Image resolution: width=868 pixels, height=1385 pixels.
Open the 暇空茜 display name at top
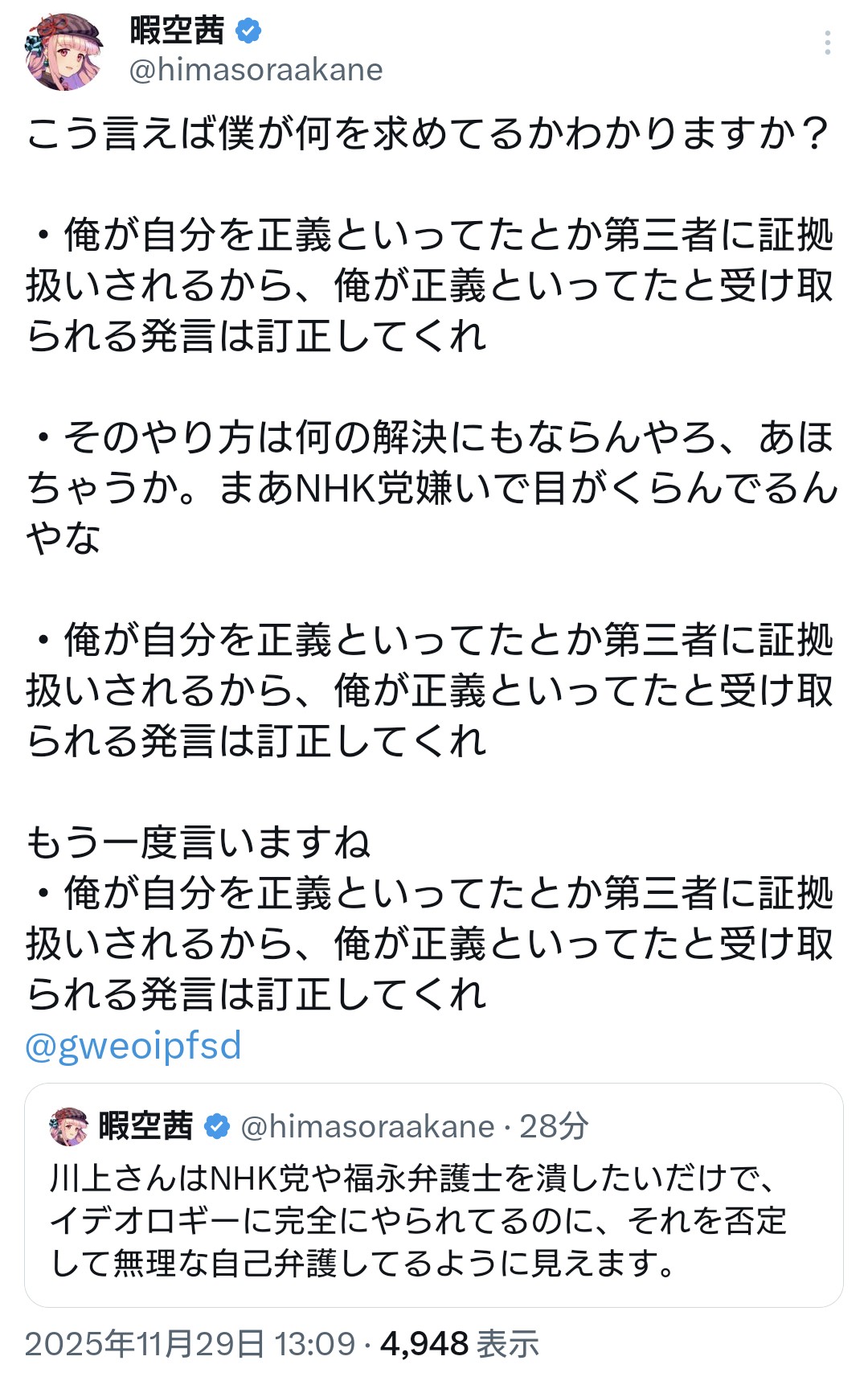[177, 31]
